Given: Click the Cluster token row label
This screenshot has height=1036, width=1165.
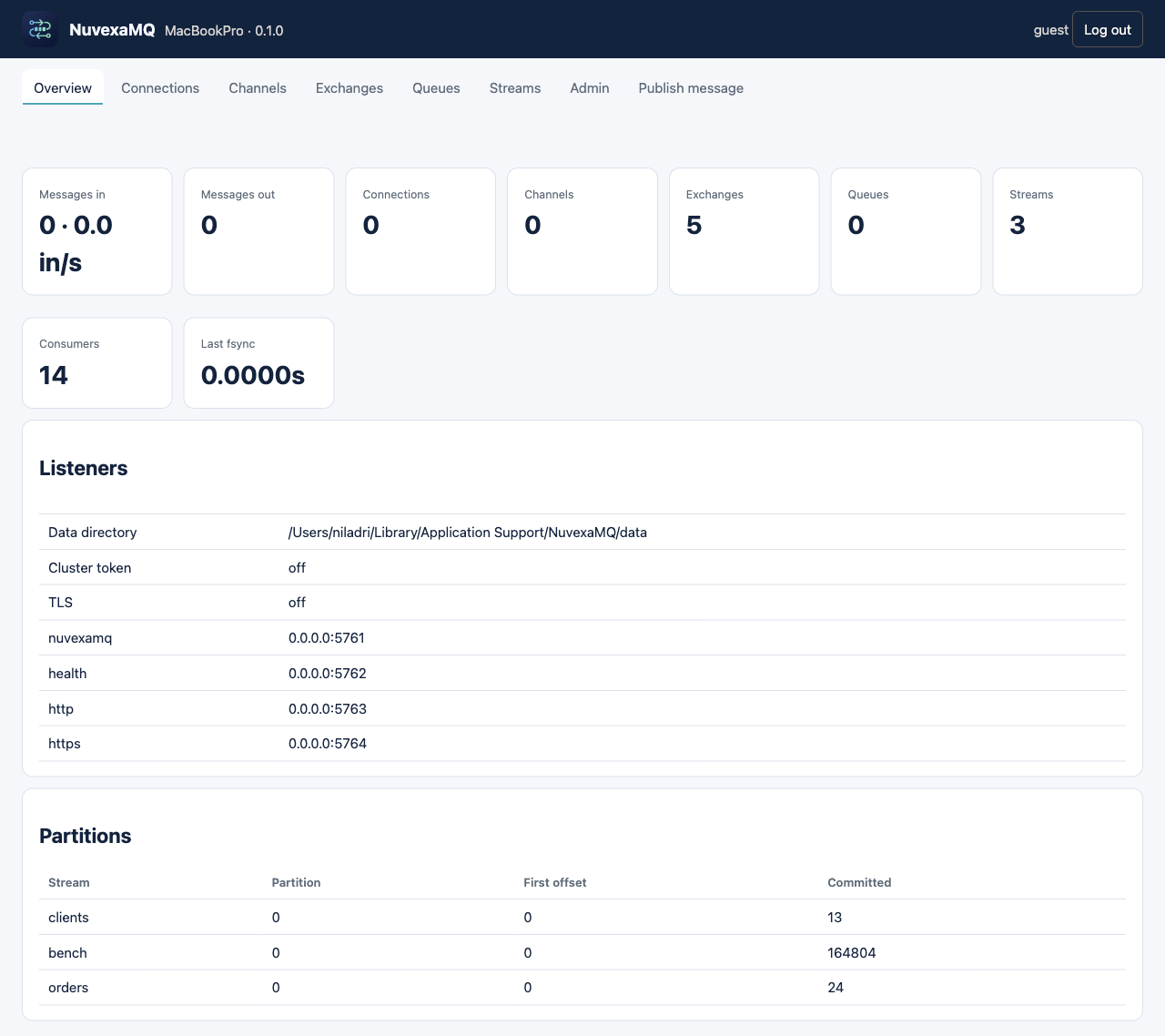Looking at the screenshot, I should (x=89, y=568).
